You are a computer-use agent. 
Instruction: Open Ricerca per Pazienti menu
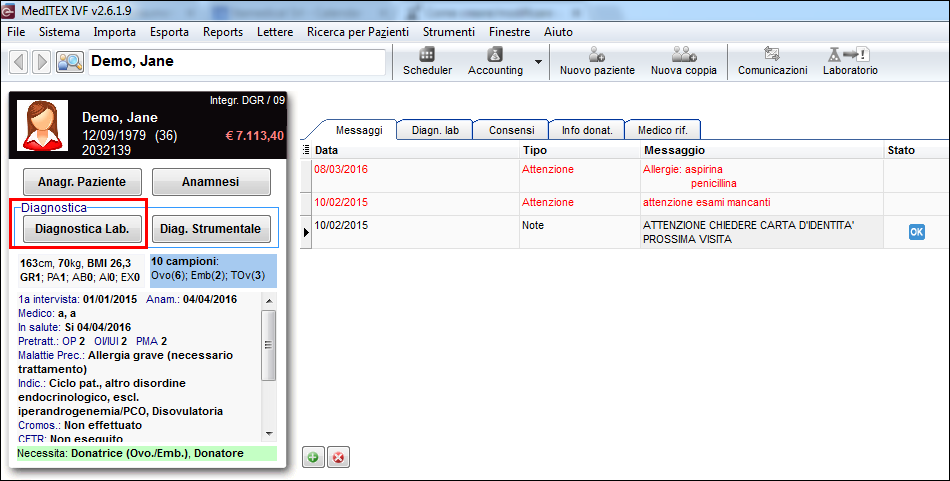357,32
